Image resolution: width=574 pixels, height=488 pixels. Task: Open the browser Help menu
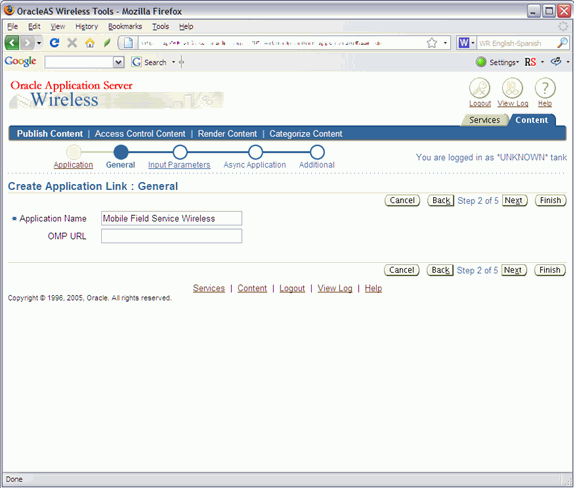186,26
